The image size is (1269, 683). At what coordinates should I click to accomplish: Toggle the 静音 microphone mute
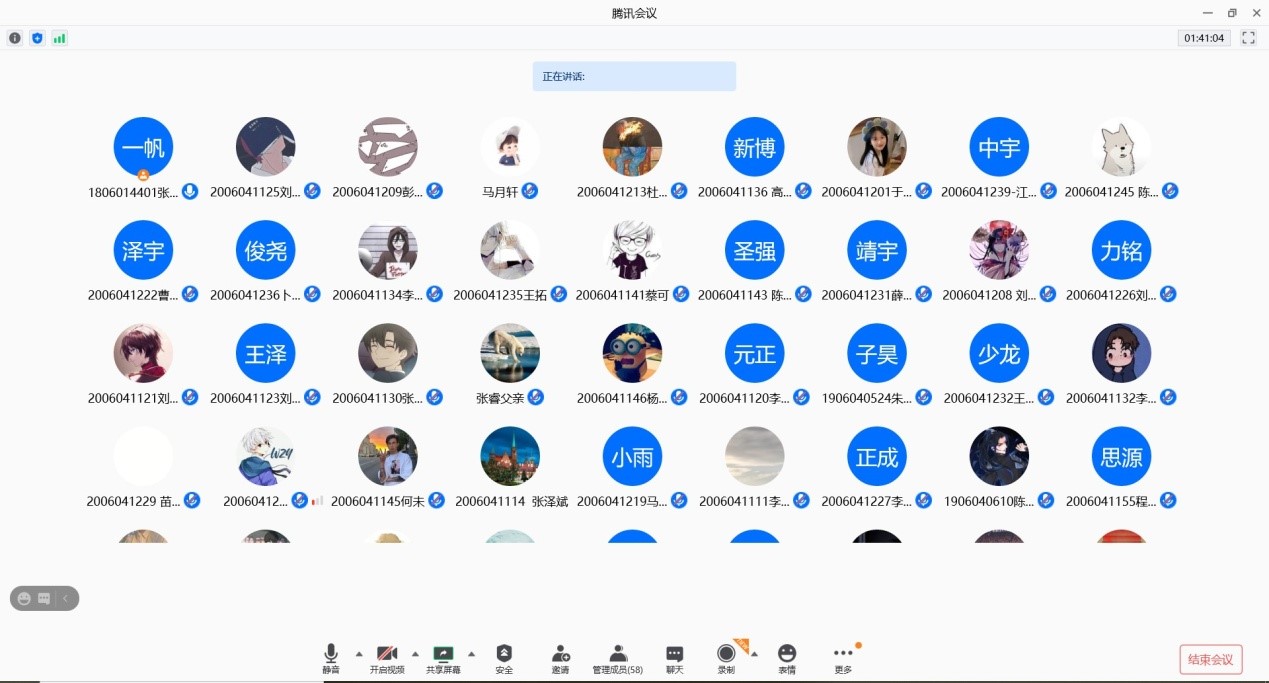point(331,657)
